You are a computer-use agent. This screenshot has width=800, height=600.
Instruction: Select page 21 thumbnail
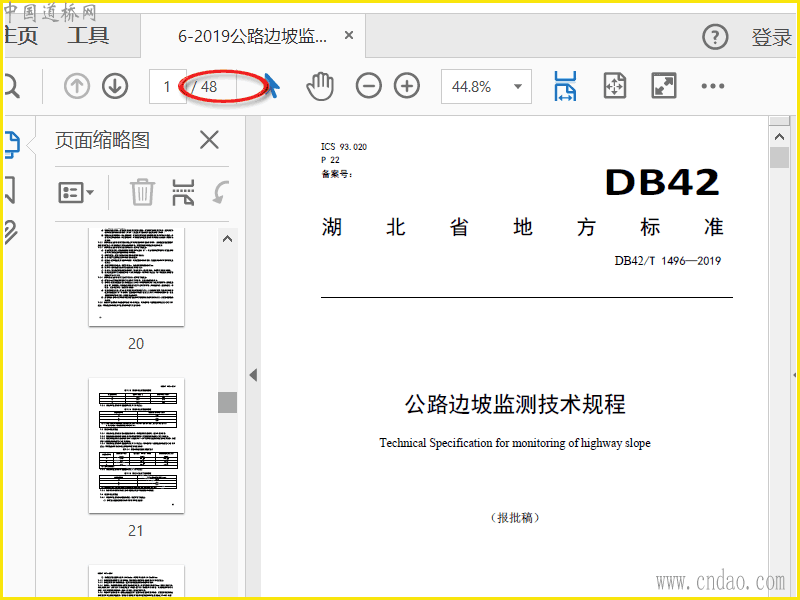click(x=136, y=445)
